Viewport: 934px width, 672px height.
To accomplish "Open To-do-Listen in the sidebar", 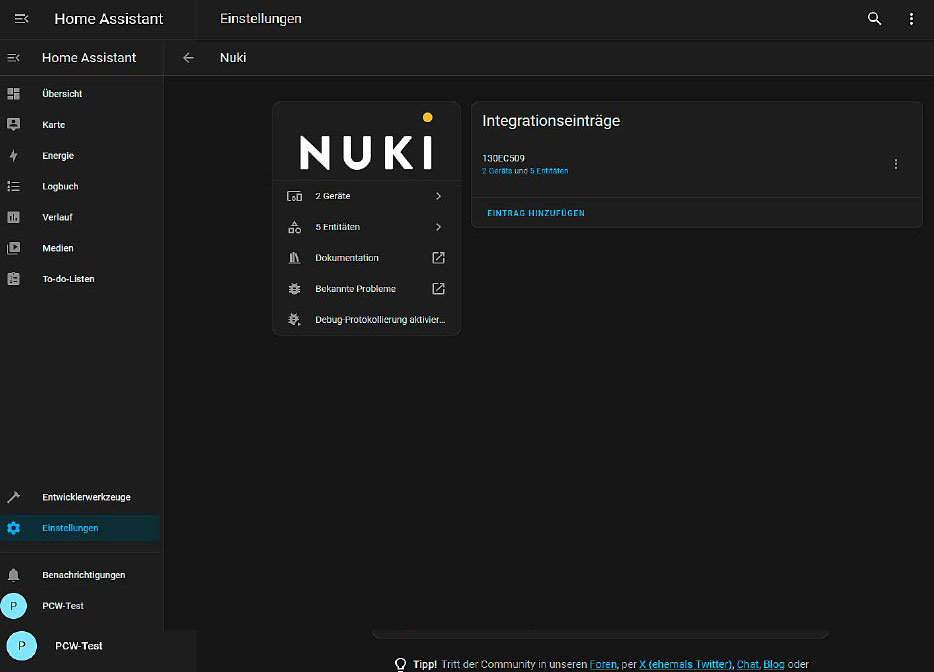I will pos(68,279).
